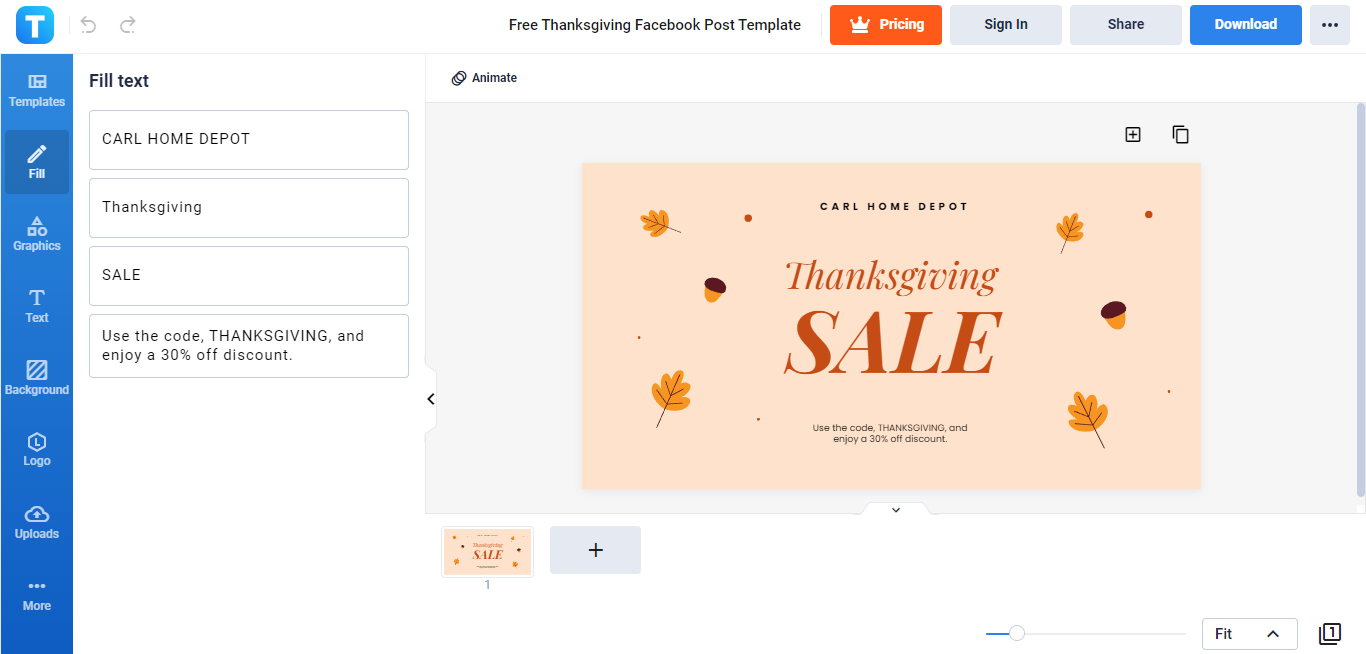Select the page 1 thumbnail

click(487, 552)
